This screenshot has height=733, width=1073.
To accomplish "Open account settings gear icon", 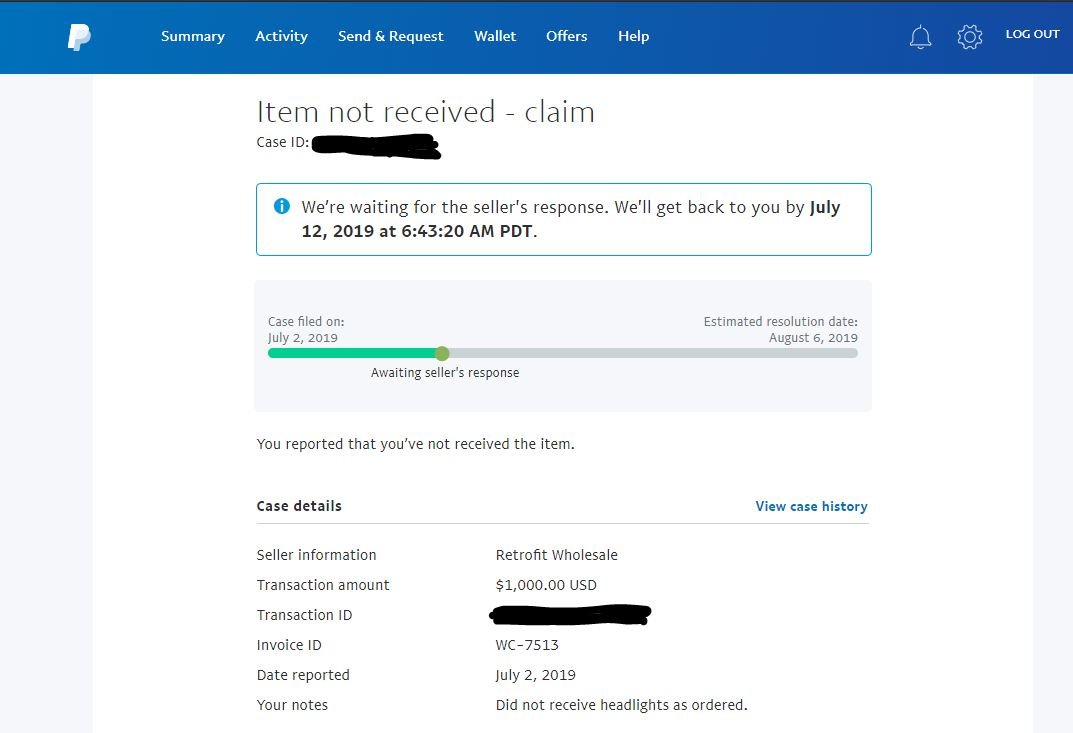I will pyautogui.click(x=970, y=37).
